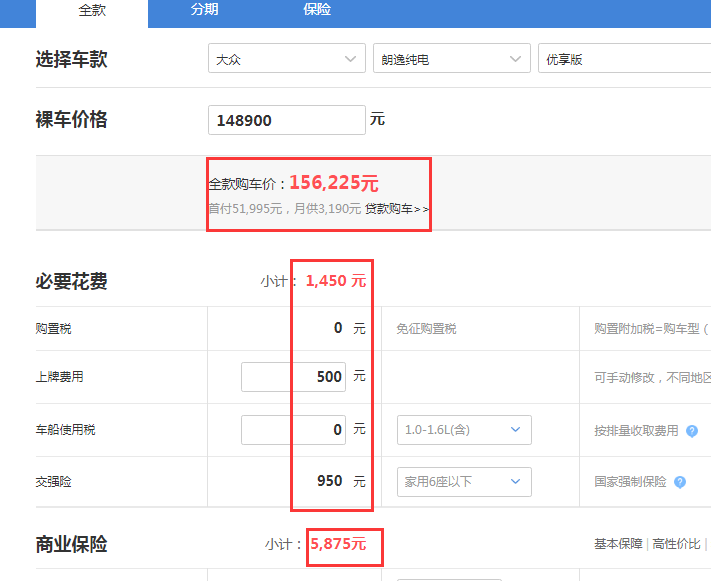Click the 必要花费 subtotal 1,450 元
This screenshot has height=581, width=711.
(336, 281)
